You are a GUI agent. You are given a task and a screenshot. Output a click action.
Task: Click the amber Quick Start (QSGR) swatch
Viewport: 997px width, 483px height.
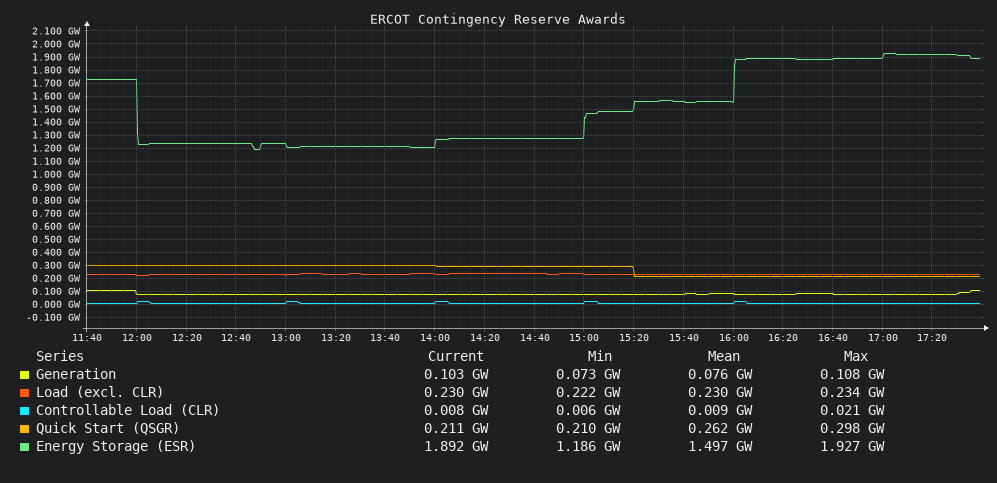coord(24,429)
